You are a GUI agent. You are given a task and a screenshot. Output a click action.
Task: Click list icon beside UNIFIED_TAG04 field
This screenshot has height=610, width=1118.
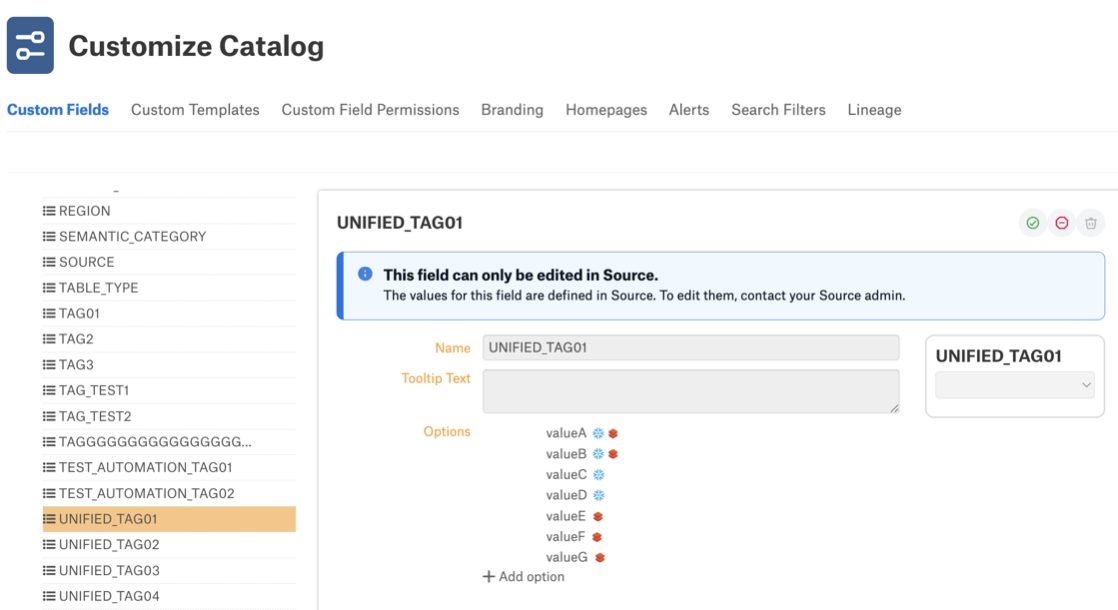49,596
